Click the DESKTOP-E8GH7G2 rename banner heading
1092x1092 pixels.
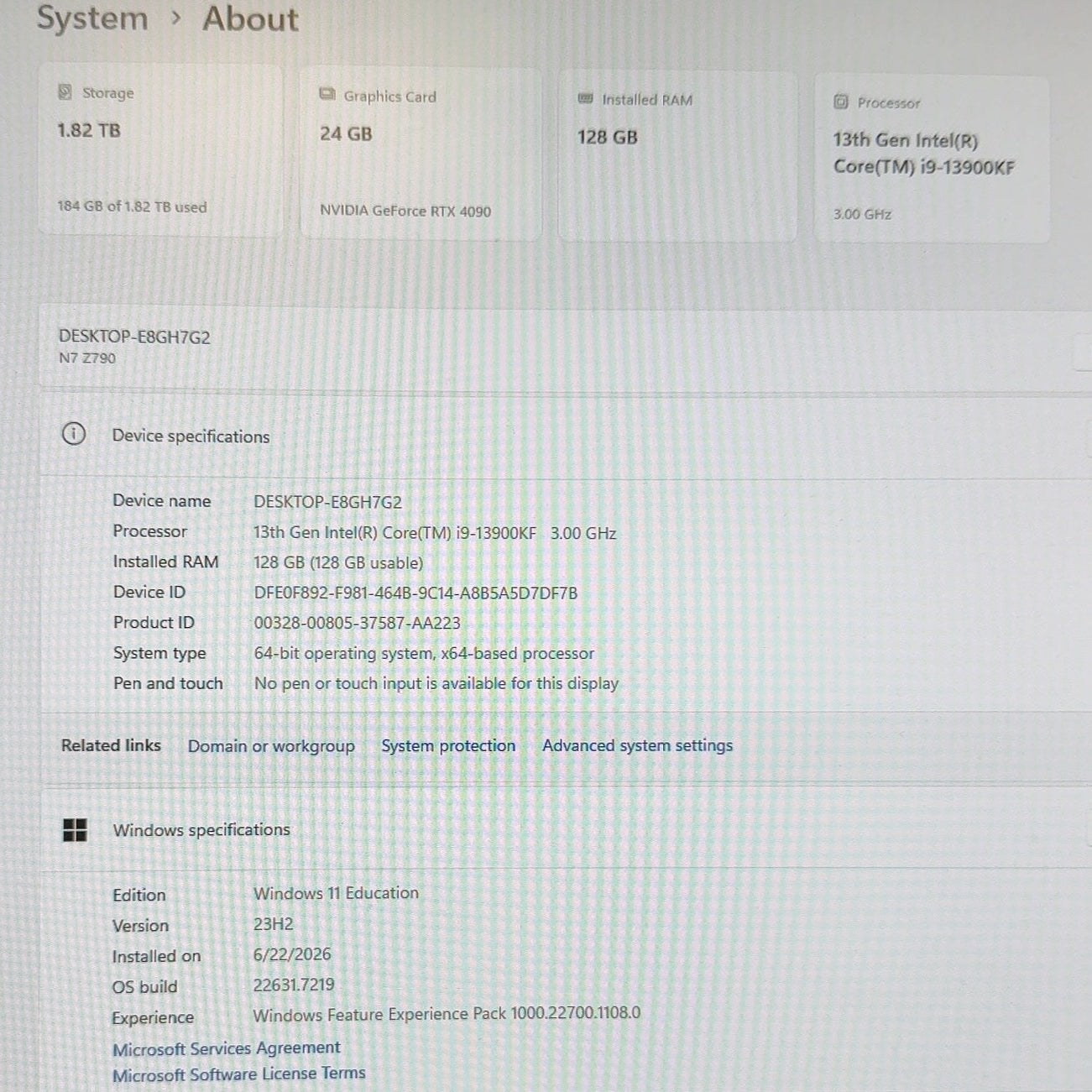click(x=134, y=337)
